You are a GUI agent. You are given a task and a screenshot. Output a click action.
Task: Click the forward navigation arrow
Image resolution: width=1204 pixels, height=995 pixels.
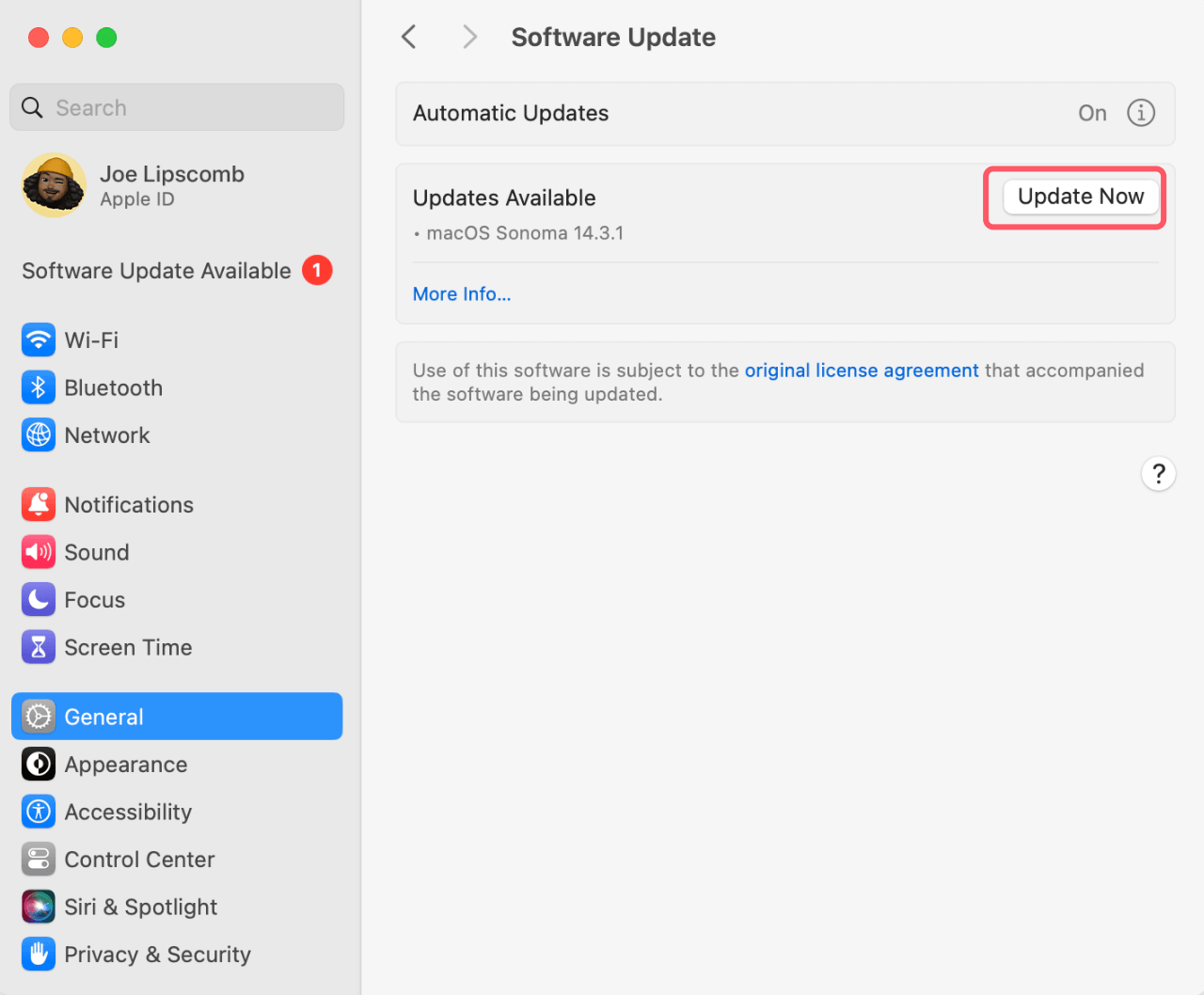[469, 37]
